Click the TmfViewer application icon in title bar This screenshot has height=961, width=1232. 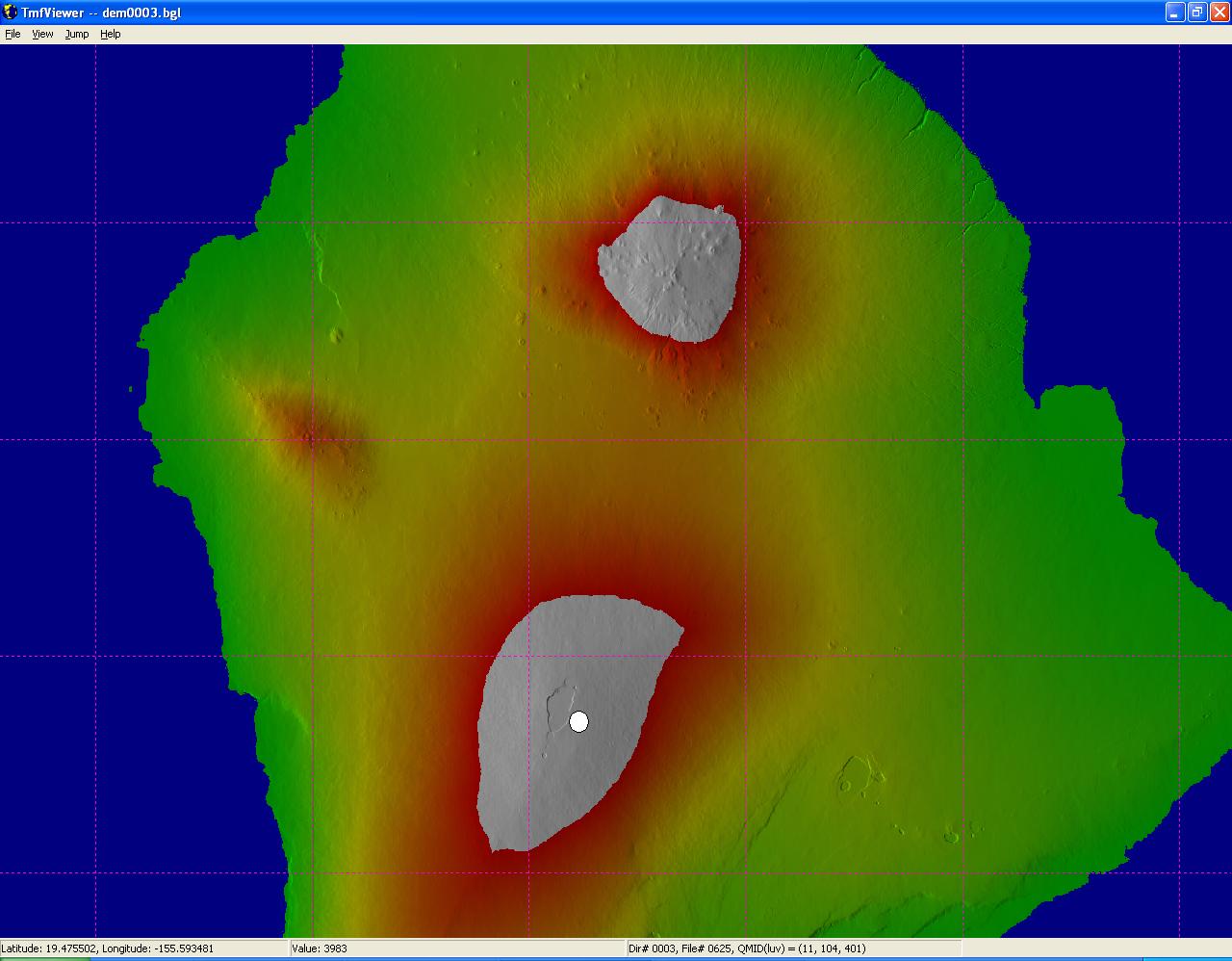pyautogui.click(x=10, y=13)
